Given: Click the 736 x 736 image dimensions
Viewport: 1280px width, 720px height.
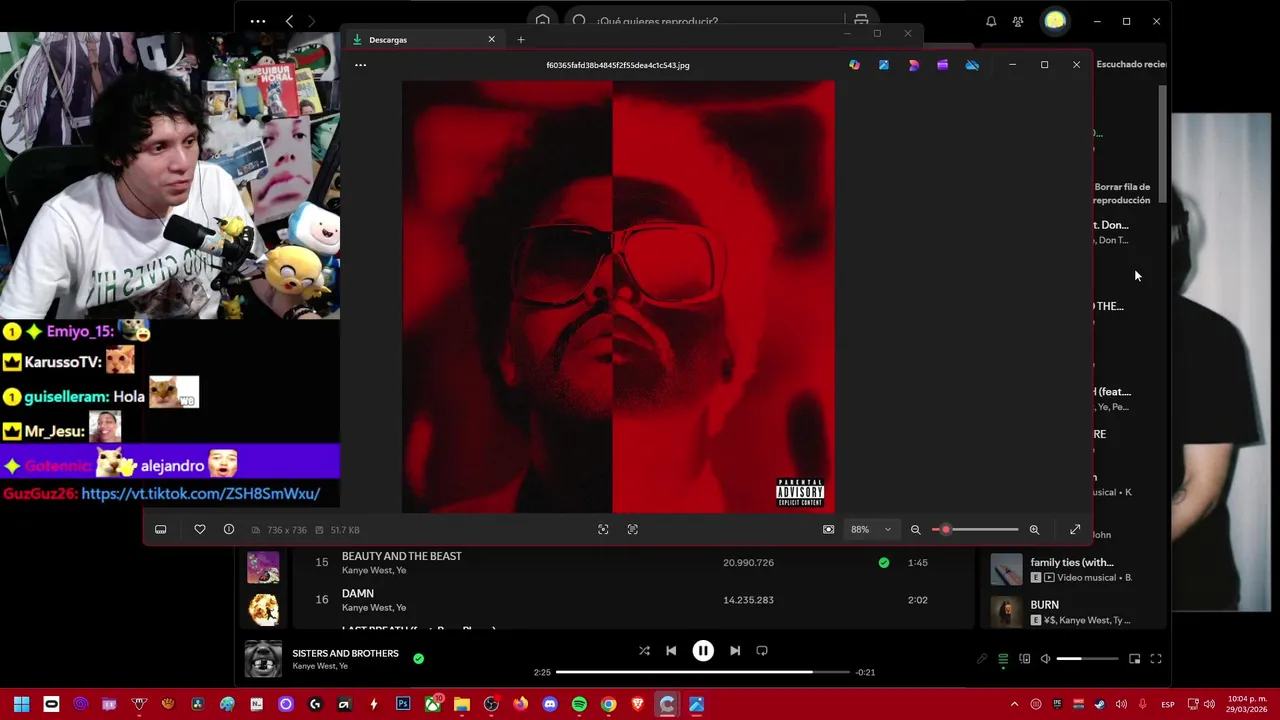Looking at the screenshot, I should 286,530.
